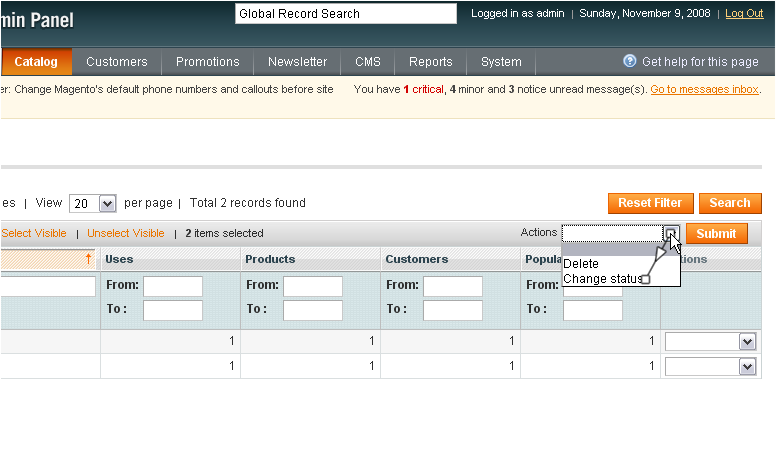Open the System menu
Screen dimensions: 776x450
(x=501, y=61)
